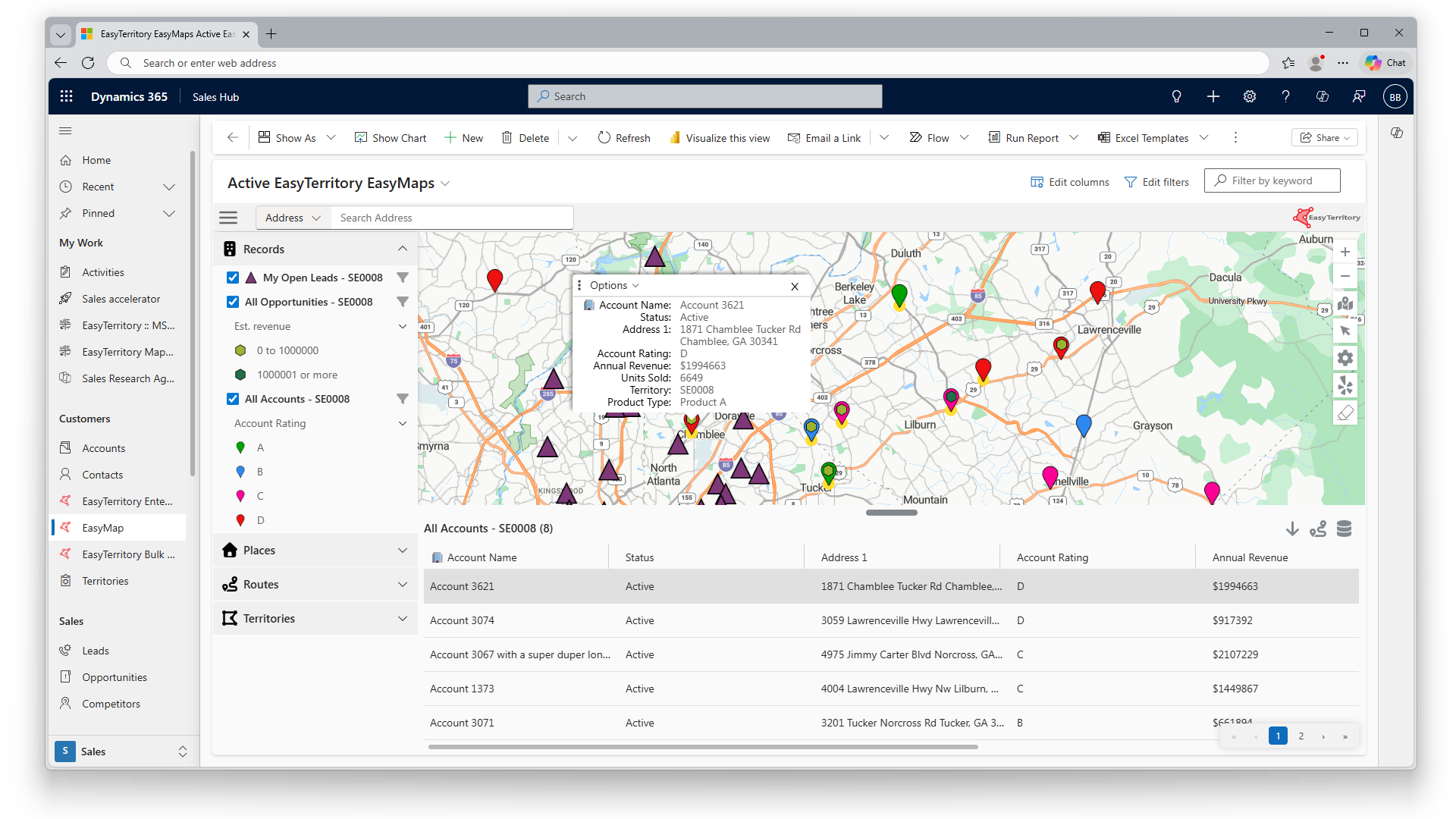
Task: Open the hamburger menu beside Address search
Action: pos(228,218)
